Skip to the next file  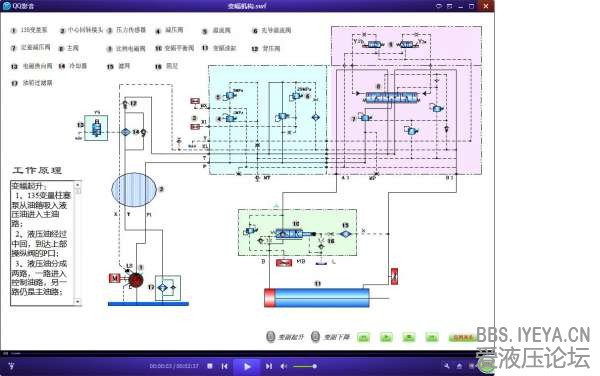[x=269, y=366]
